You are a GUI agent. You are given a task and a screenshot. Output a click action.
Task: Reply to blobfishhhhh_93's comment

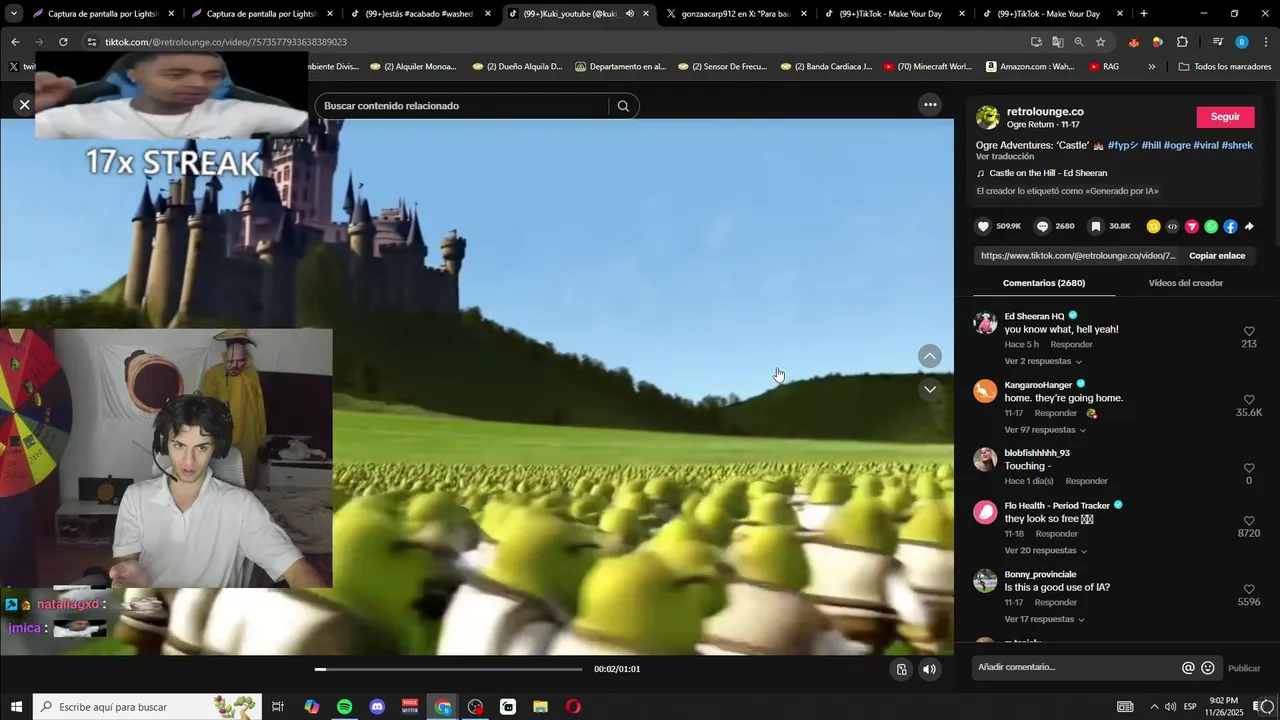(x=1086, y=482)
